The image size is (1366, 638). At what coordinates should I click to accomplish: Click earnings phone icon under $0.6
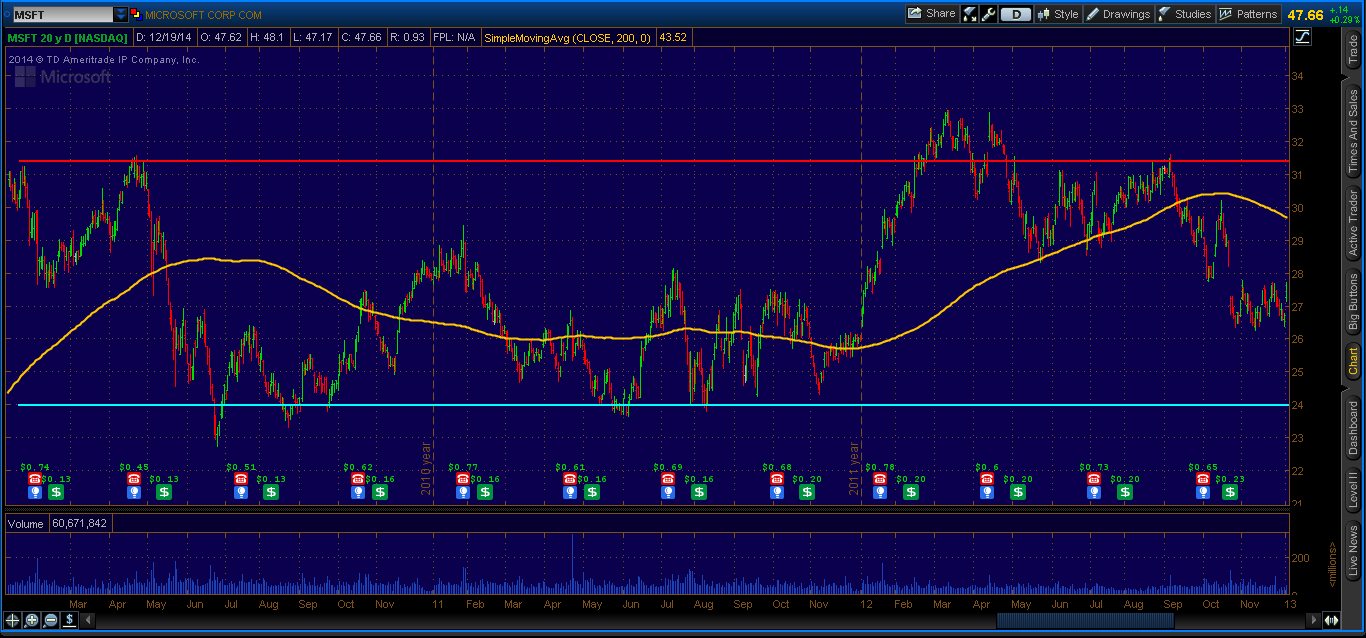pos(987,479)
